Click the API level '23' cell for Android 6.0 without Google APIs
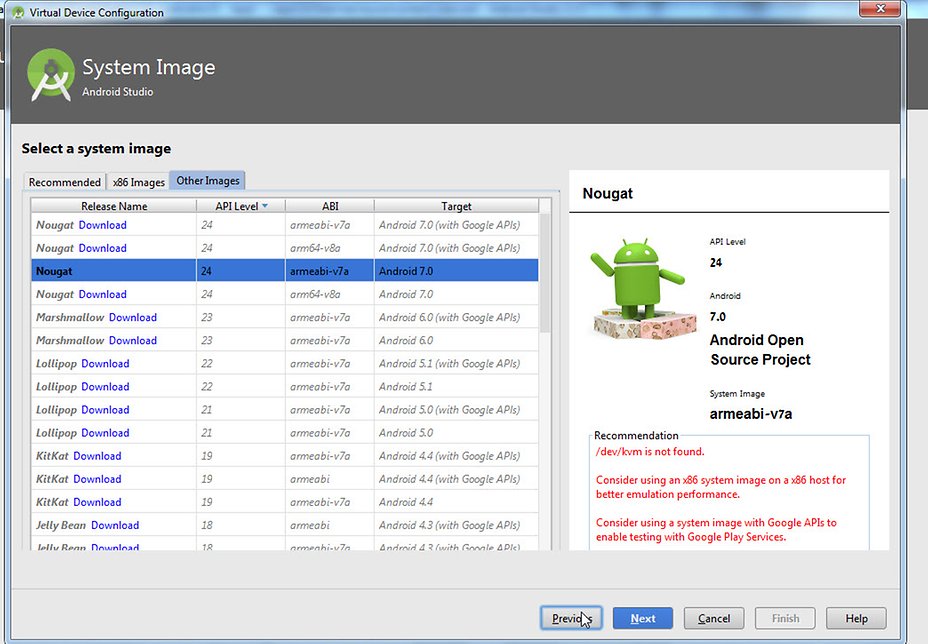 tap(241, 340)
